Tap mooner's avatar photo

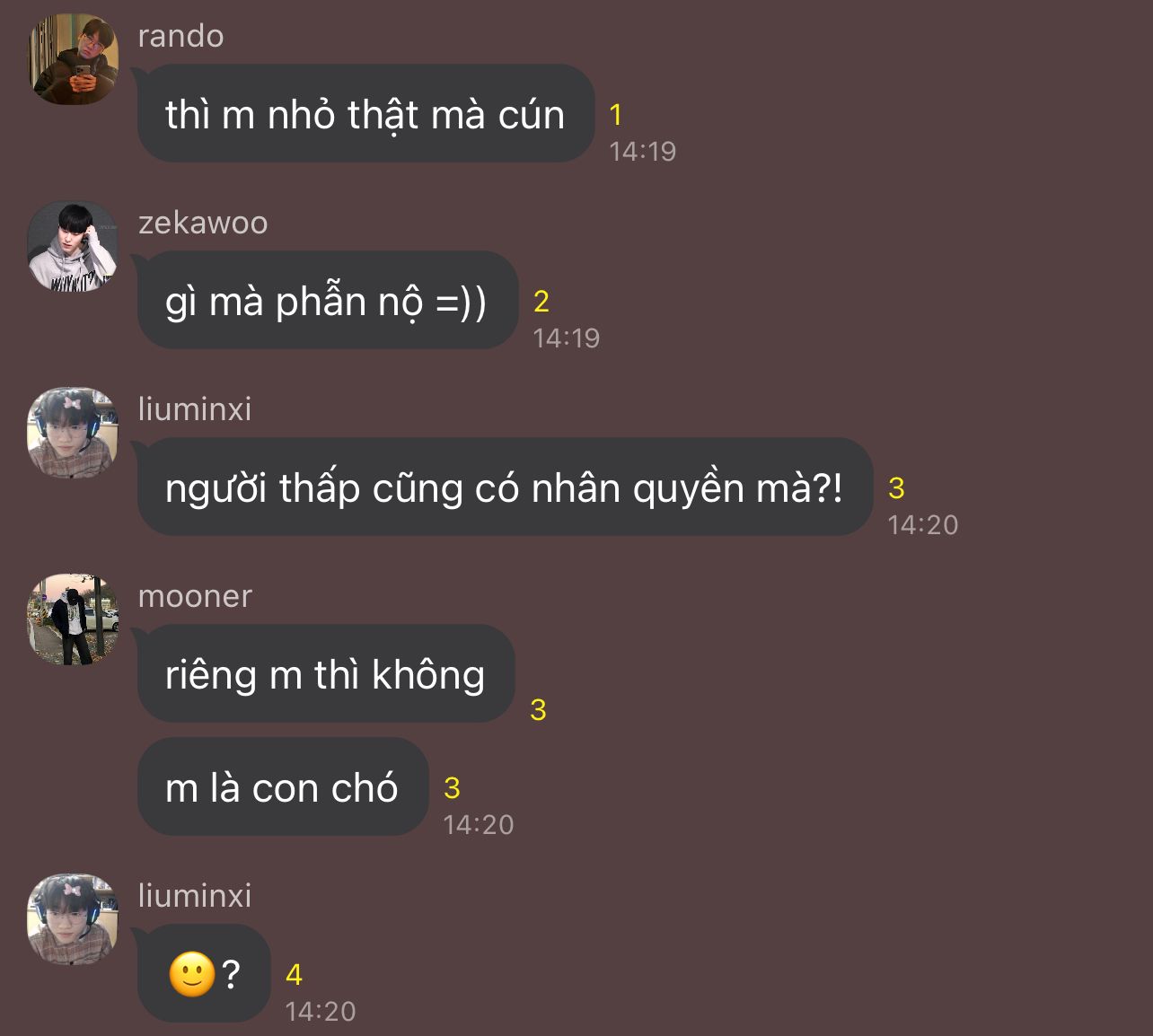point(74,619)
